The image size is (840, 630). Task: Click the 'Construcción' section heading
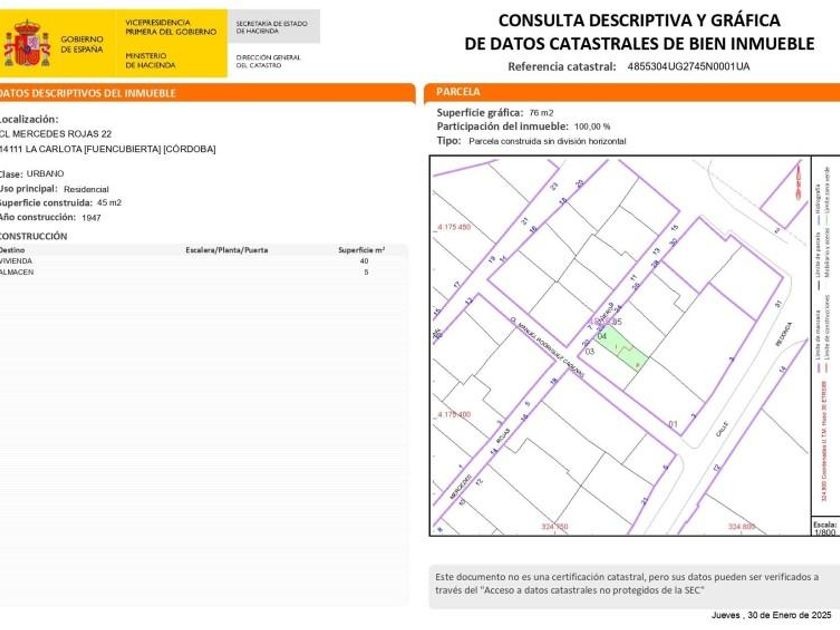click(x=33, y=236)
